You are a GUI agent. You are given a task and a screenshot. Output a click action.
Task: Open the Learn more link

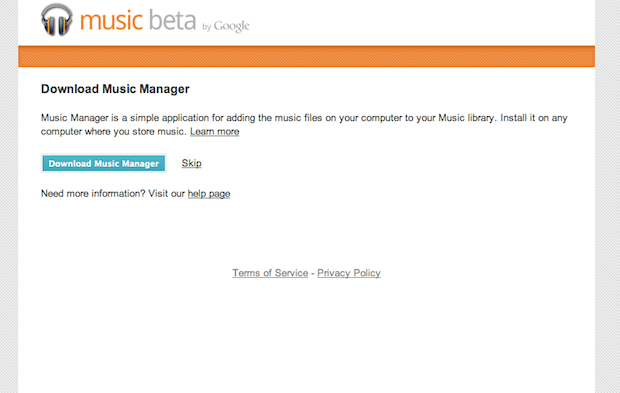[x=215, y=132]
